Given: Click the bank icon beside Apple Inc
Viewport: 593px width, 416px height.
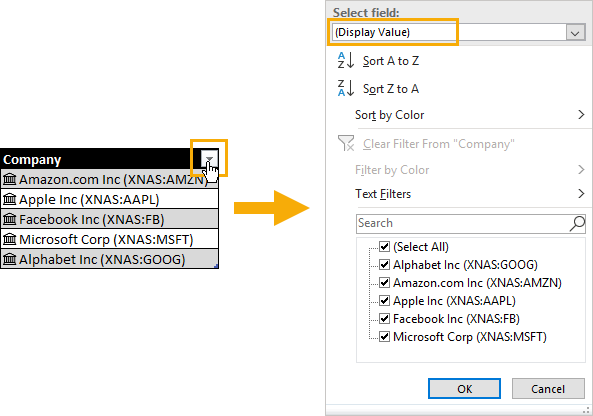Looking at the screenshot, I should 9,199.
